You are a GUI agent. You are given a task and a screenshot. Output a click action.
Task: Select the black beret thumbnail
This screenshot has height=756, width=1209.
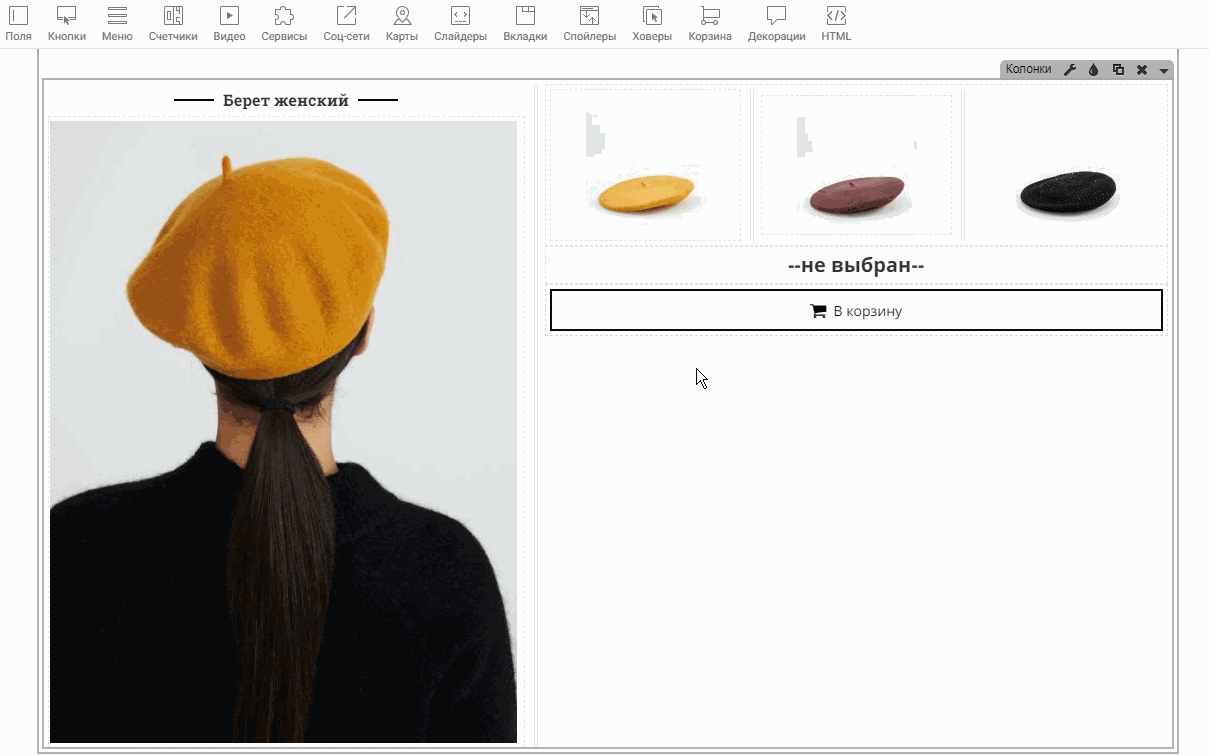point(1066,166)
